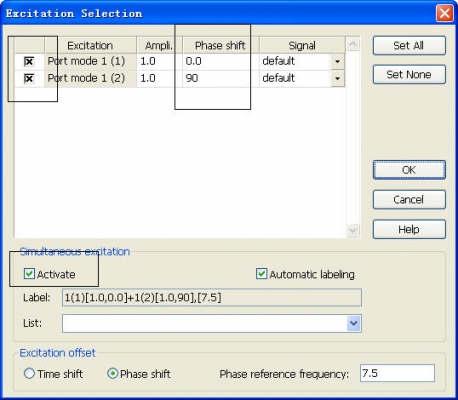The width and height of the screenshot is (458, 400).
Task: Toggle the Activate simultaneous excitation checkbox
Action: coord(29,274)
